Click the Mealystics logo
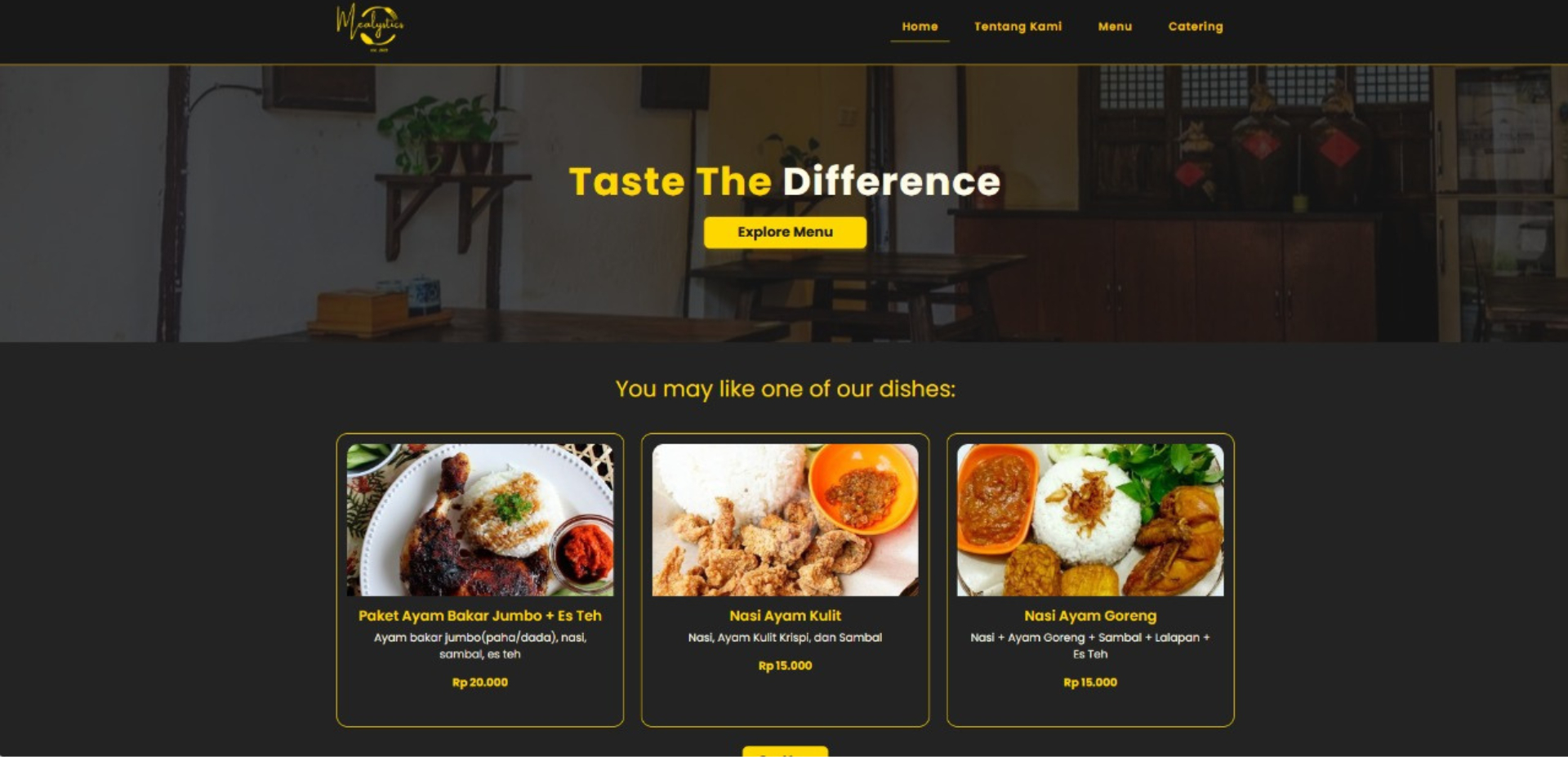 tap(370, 28)
